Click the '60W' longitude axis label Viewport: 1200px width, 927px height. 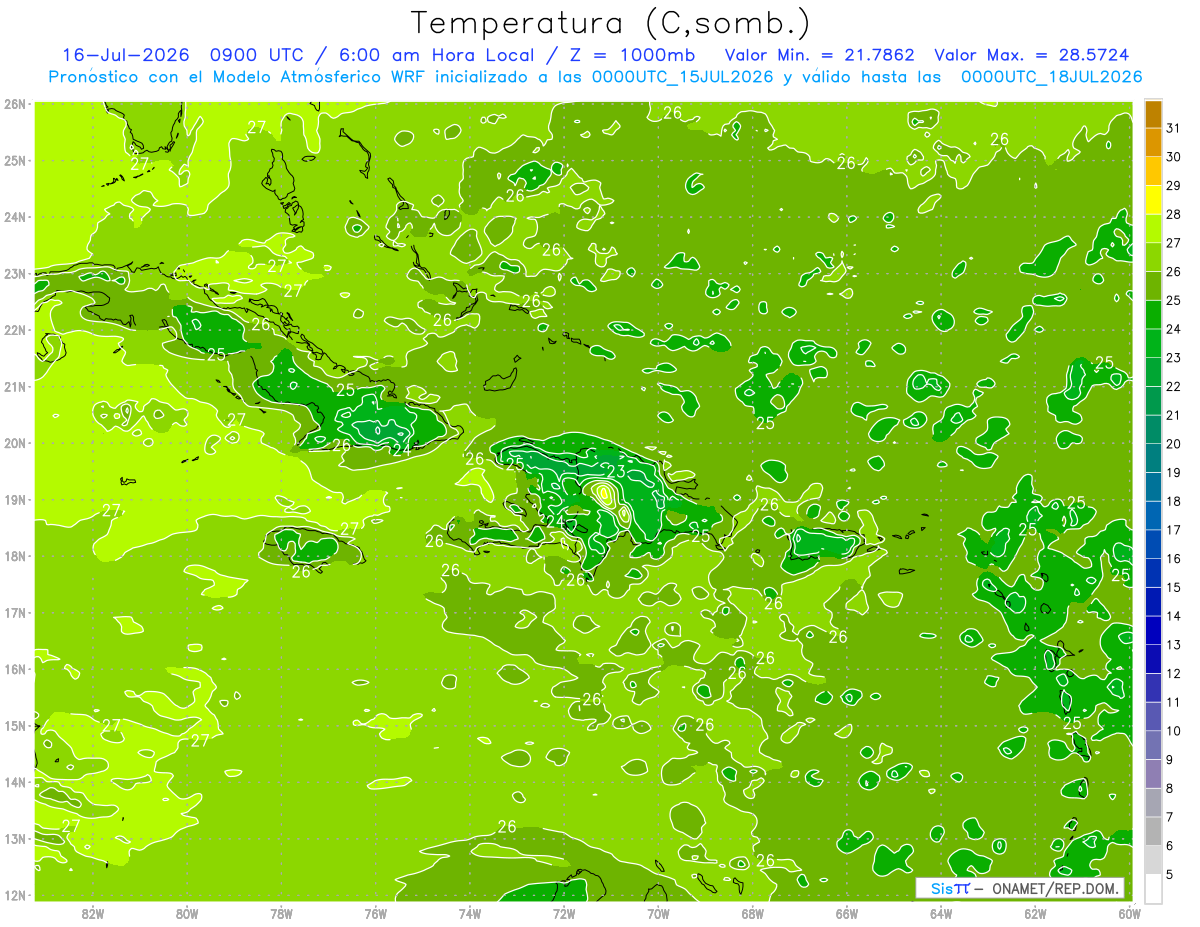(x=1129, y=912)
